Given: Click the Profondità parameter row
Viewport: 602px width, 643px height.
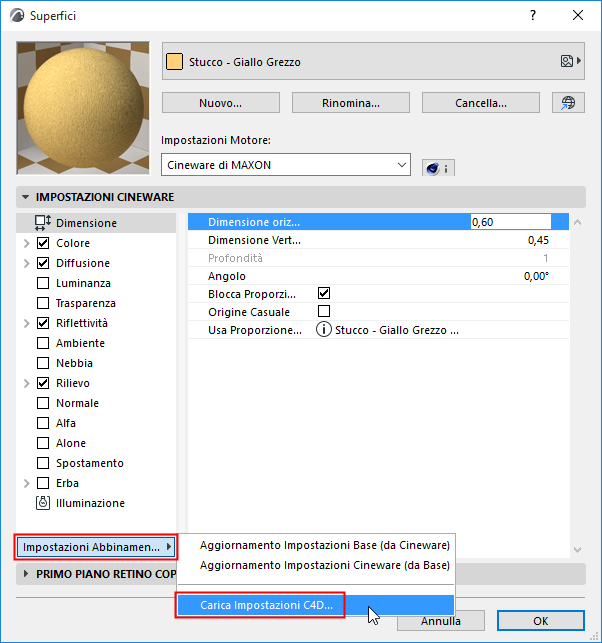Looking at the screenshot, I should [378, 258].
